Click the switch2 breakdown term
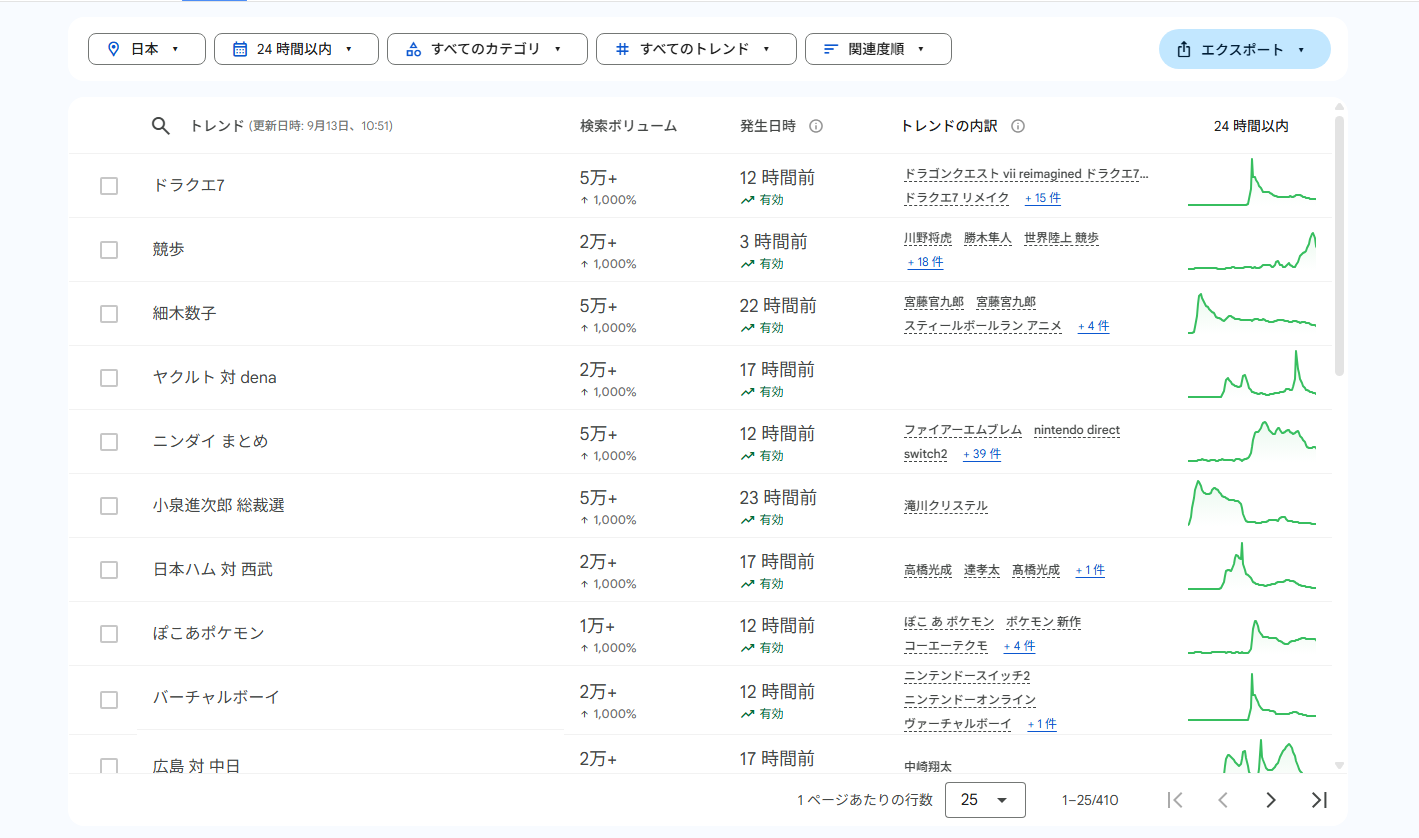1419x838 pixels. [x=926, y=454]
